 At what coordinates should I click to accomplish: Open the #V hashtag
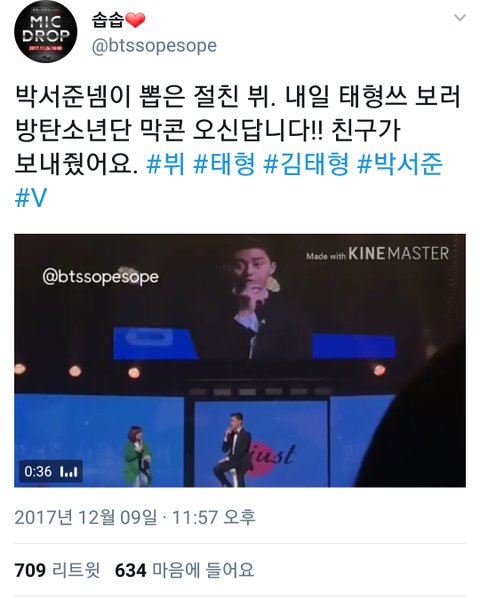31,198
